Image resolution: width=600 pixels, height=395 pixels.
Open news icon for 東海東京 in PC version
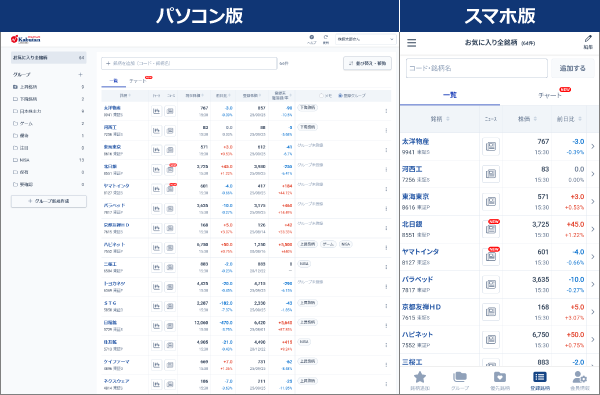tap(170, 150)
